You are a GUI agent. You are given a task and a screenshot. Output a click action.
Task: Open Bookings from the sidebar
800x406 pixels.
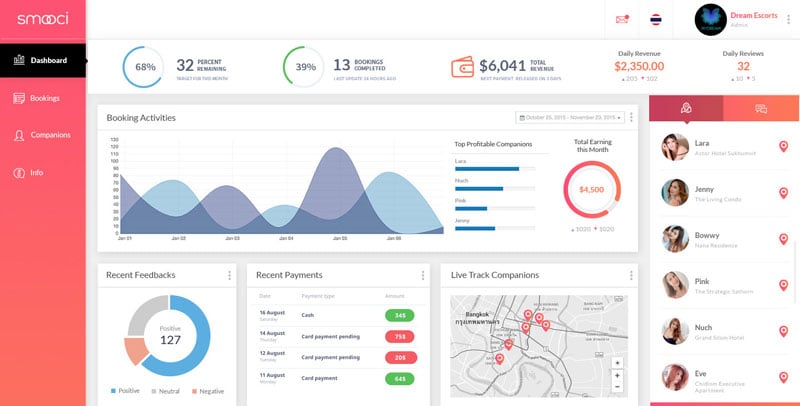click(44, 98)
